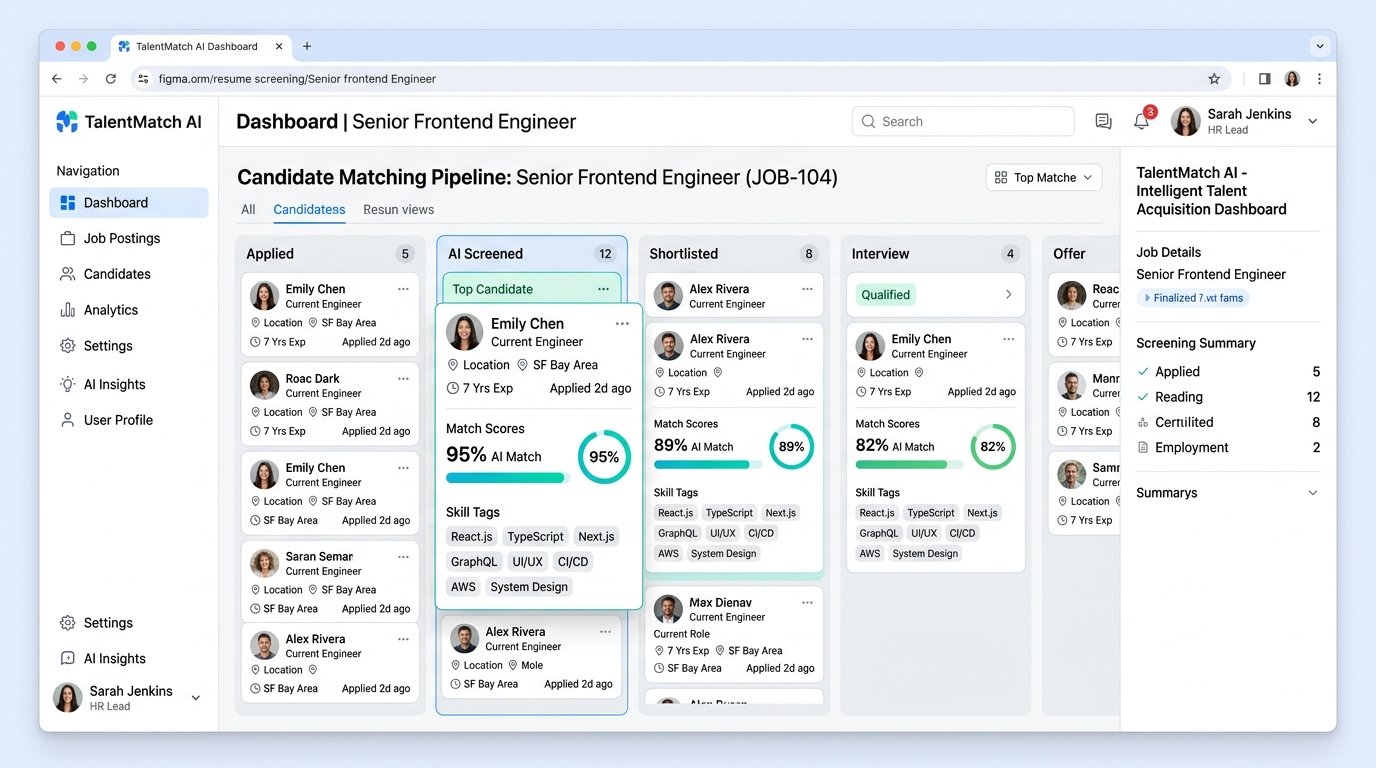1376x768 pixels.
Task: Click the browser reload button
Action: pyautogui.click(x=111, y=79)
